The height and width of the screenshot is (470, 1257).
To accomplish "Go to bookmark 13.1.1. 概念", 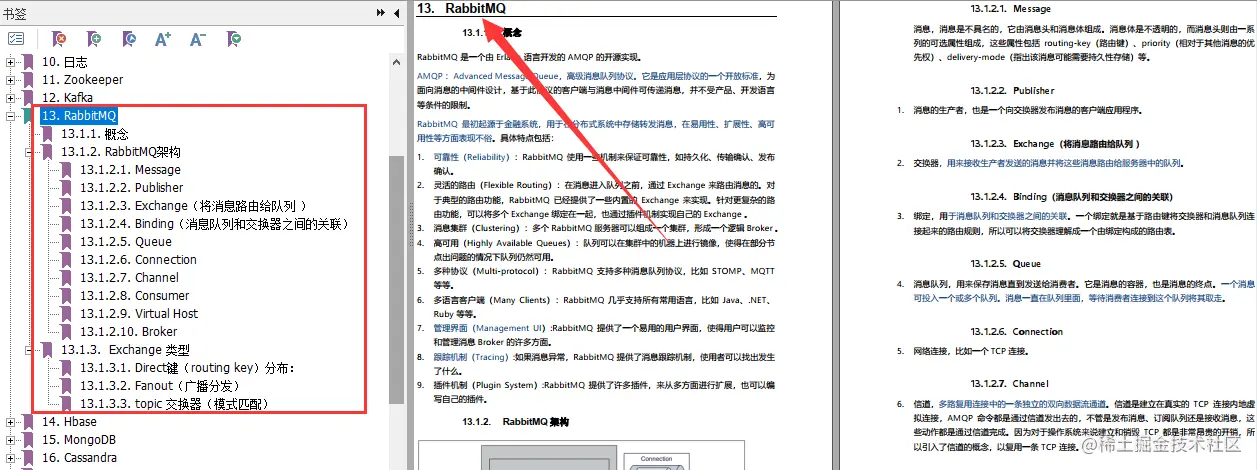I will 95,134.
